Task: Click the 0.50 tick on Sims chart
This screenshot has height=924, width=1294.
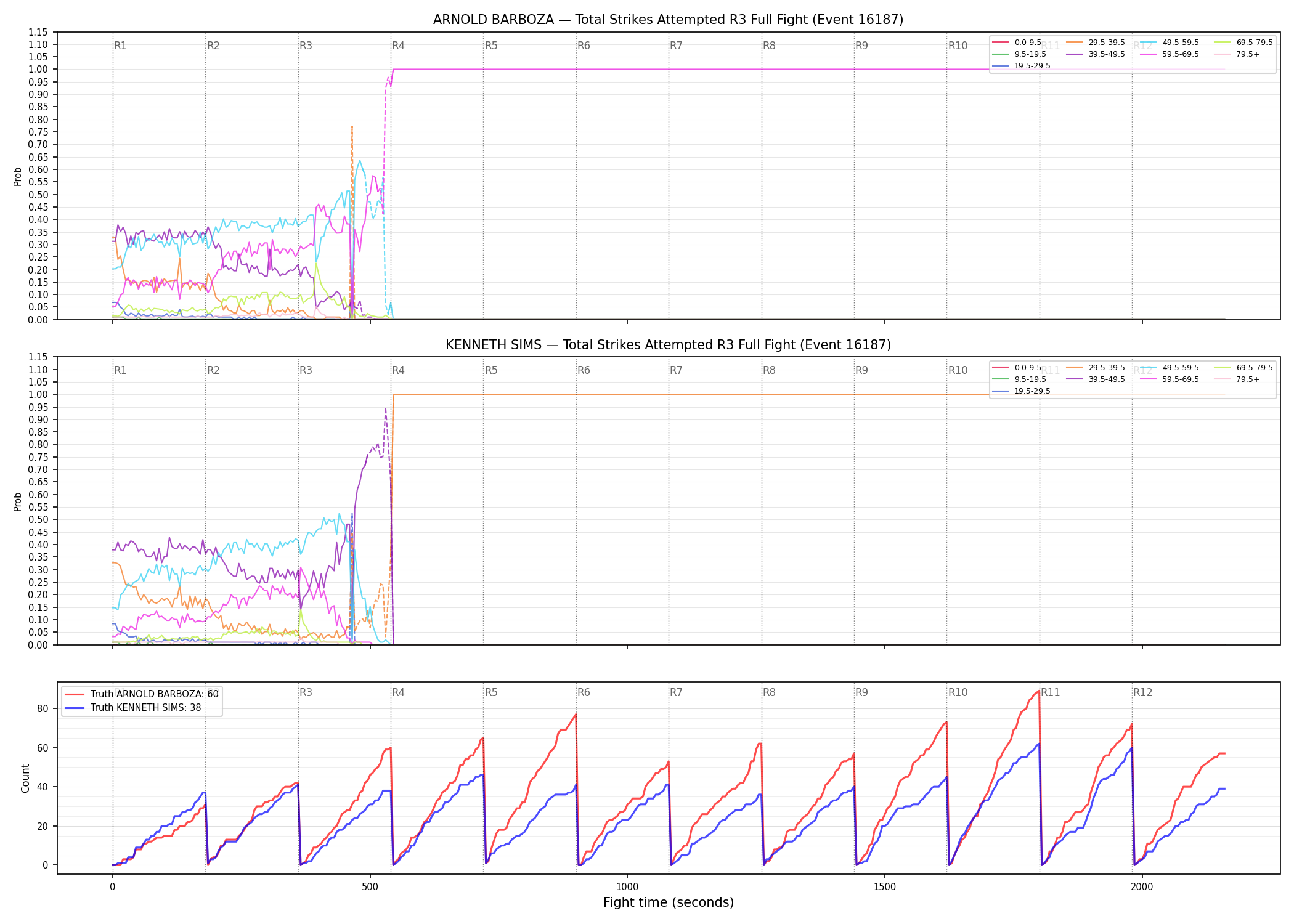Action: click(38, 520)
